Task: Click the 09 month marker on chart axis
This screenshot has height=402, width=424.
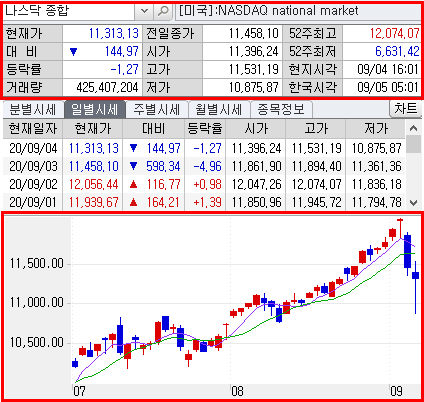Action: [x=396, y=391]
